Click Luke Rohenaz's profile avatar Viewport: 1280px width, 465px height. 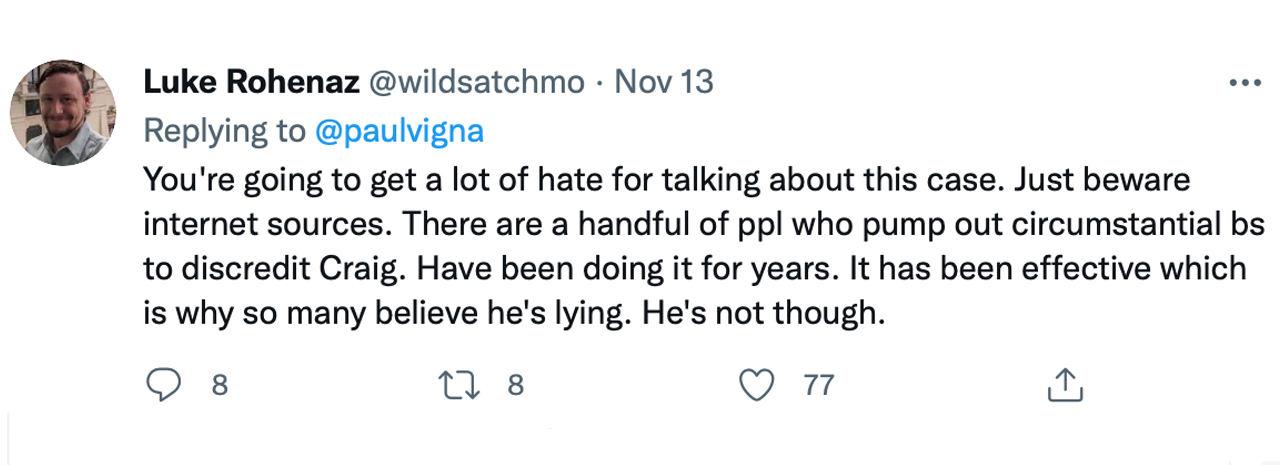pyautogui.click(x=58, y=112)
